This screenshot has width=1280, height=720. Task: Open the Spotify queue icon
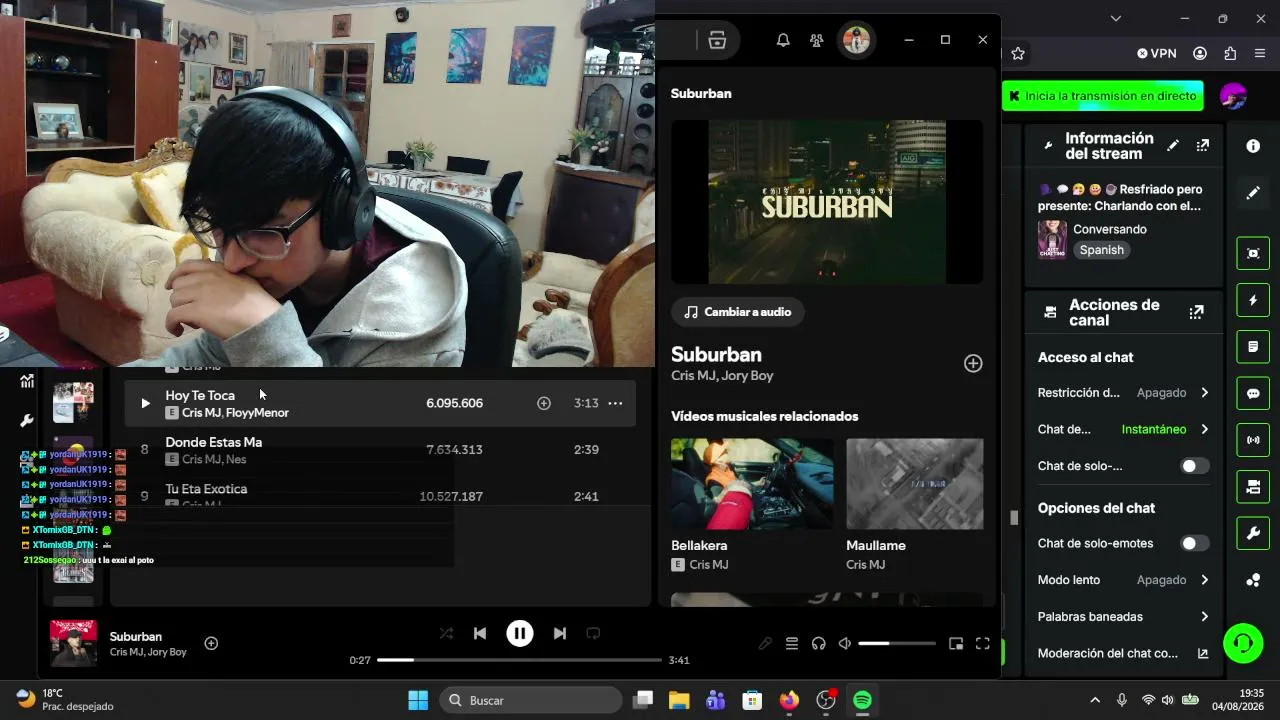[x=792, y=644]
